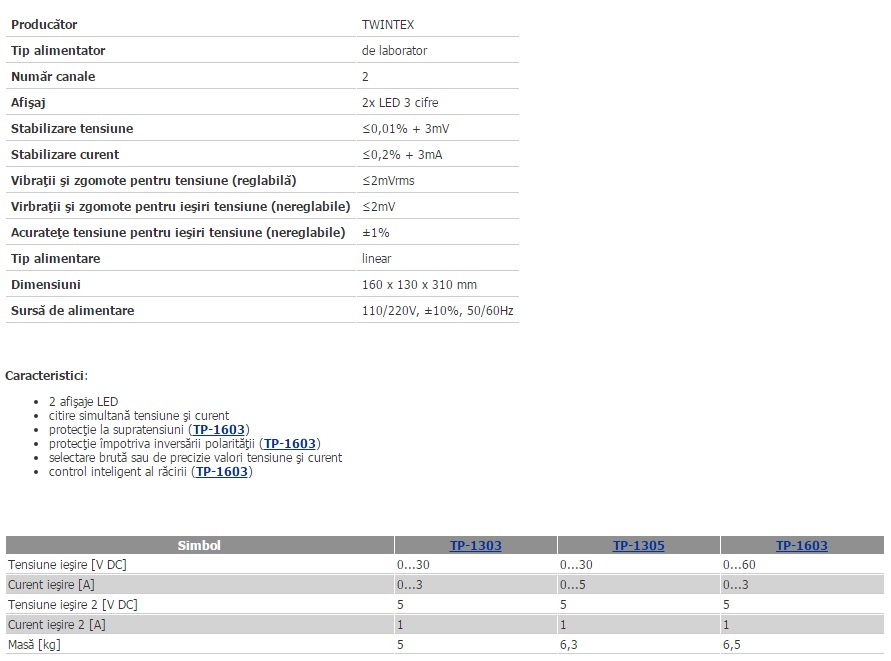This screenshot has height=661, width=891.
Task: Select the '≤2mVrms' value
Action: pyautogui.click(x=388, y=181)
